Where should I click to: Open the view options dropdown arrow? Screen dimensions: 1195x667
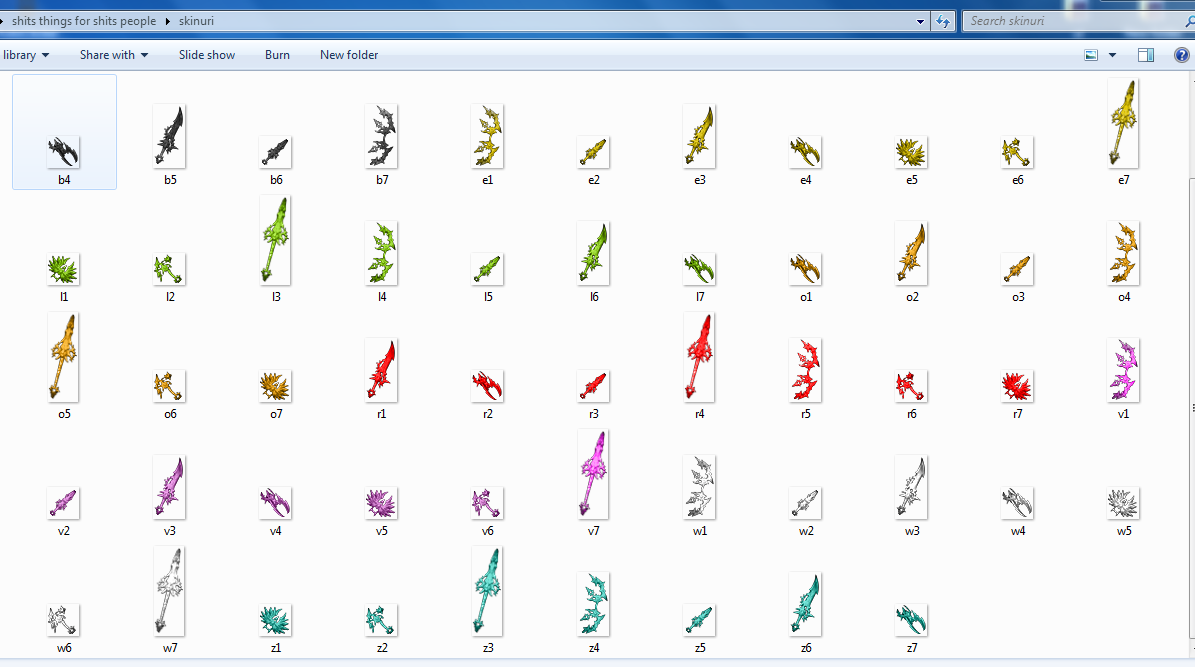[1112, 55]
